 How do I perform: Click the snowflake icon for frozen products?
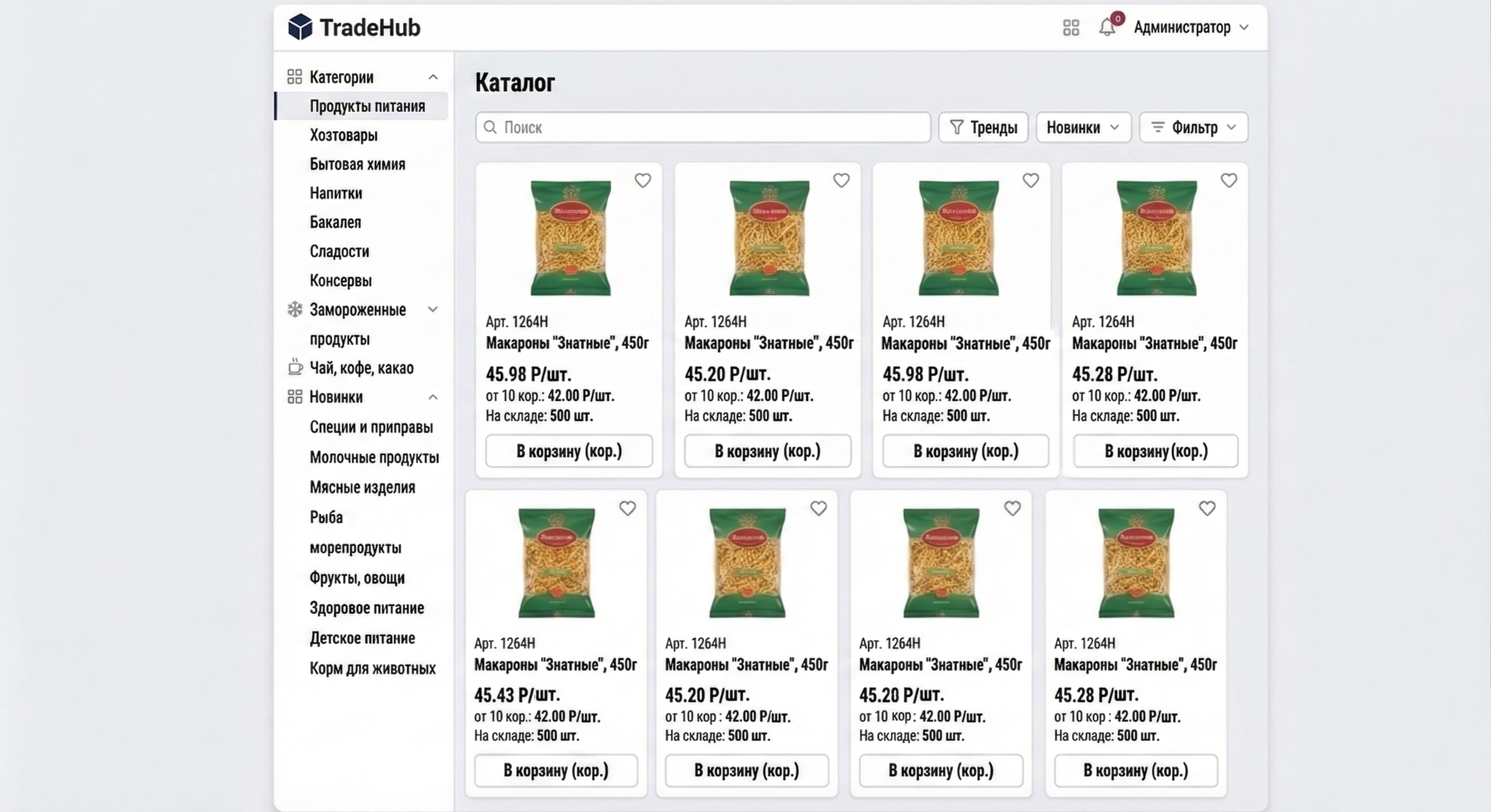[294, 309]
